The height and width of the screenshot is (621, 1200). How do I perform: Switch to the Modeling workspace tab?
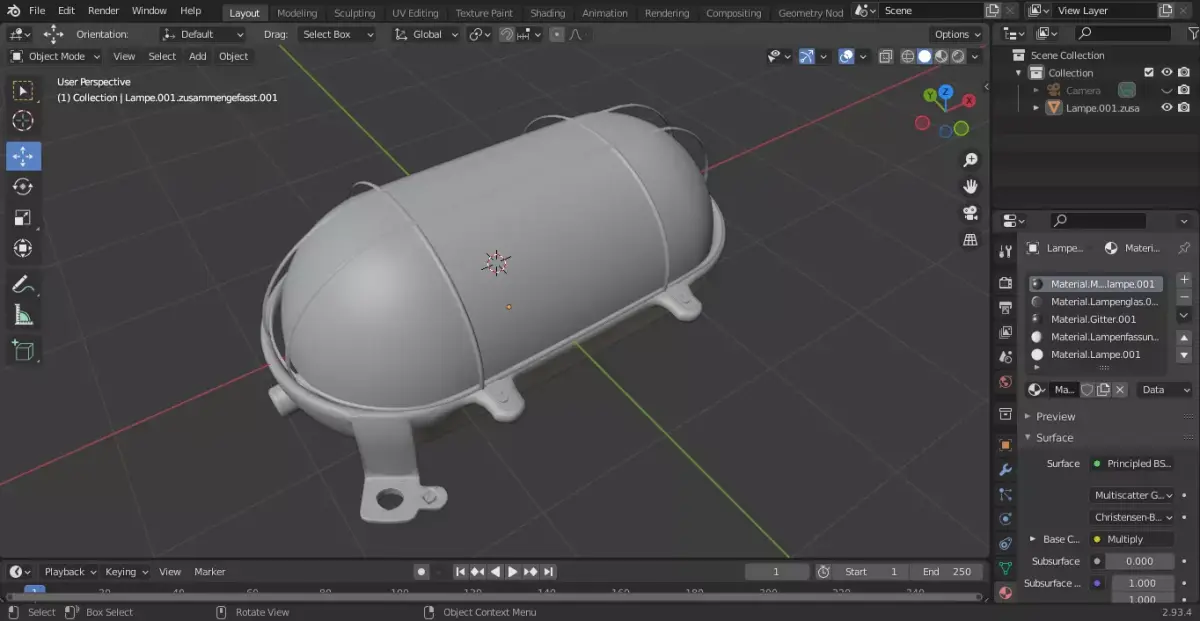click(x=297, y=13)
